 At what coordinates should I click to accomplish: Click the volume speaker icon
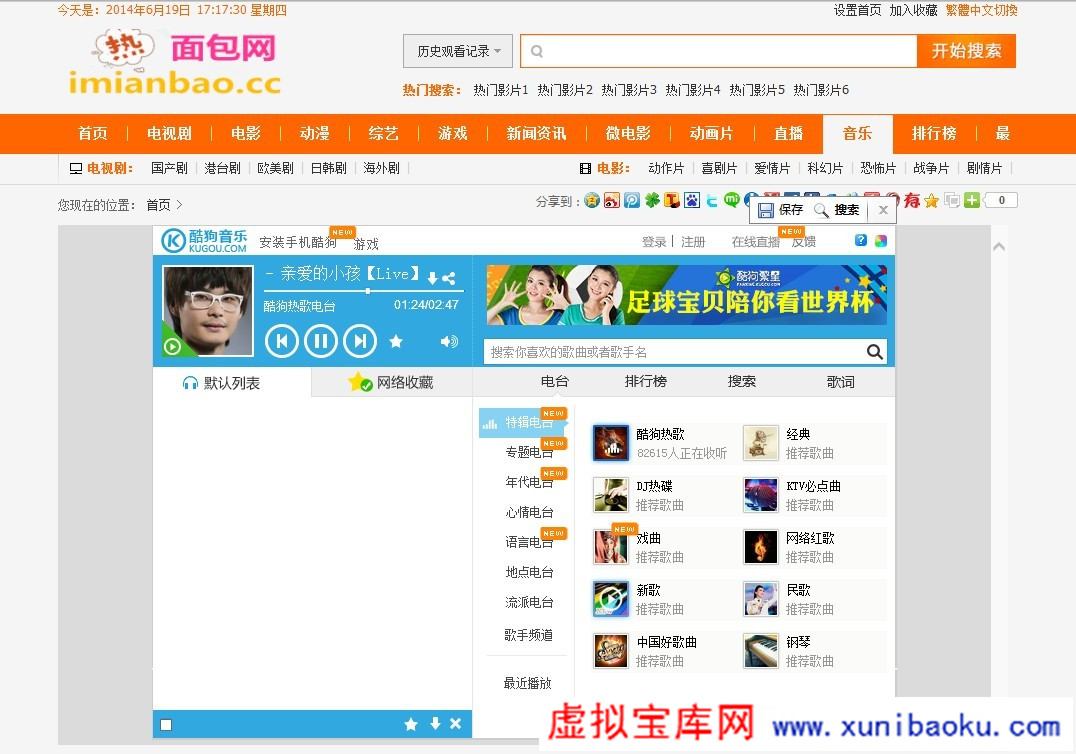point(449,342)
